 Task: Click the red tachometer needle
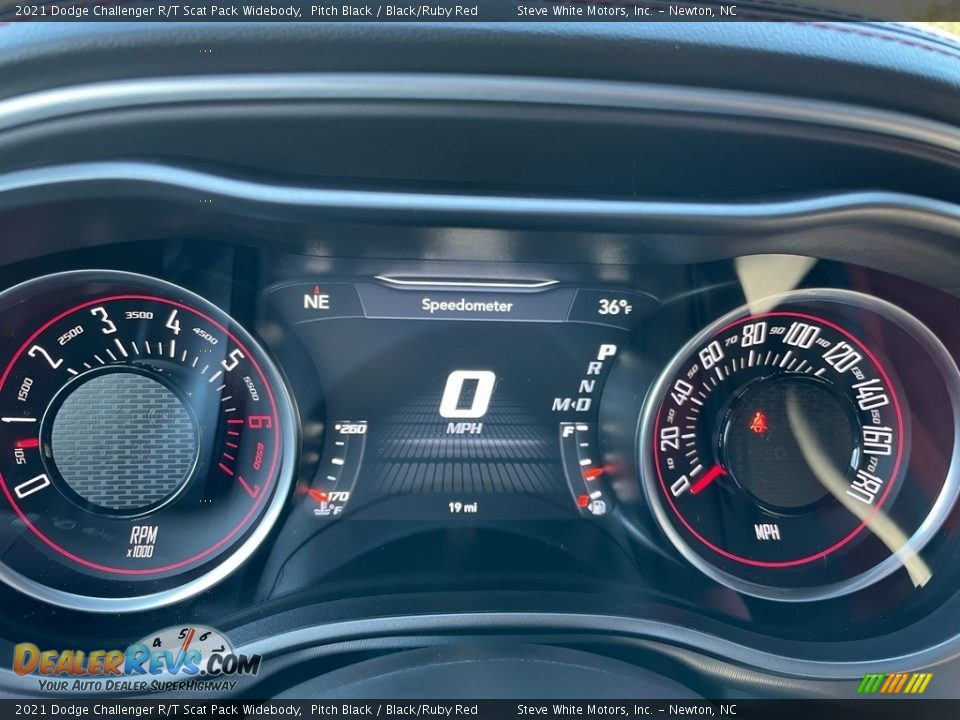(x=26, y=442)
